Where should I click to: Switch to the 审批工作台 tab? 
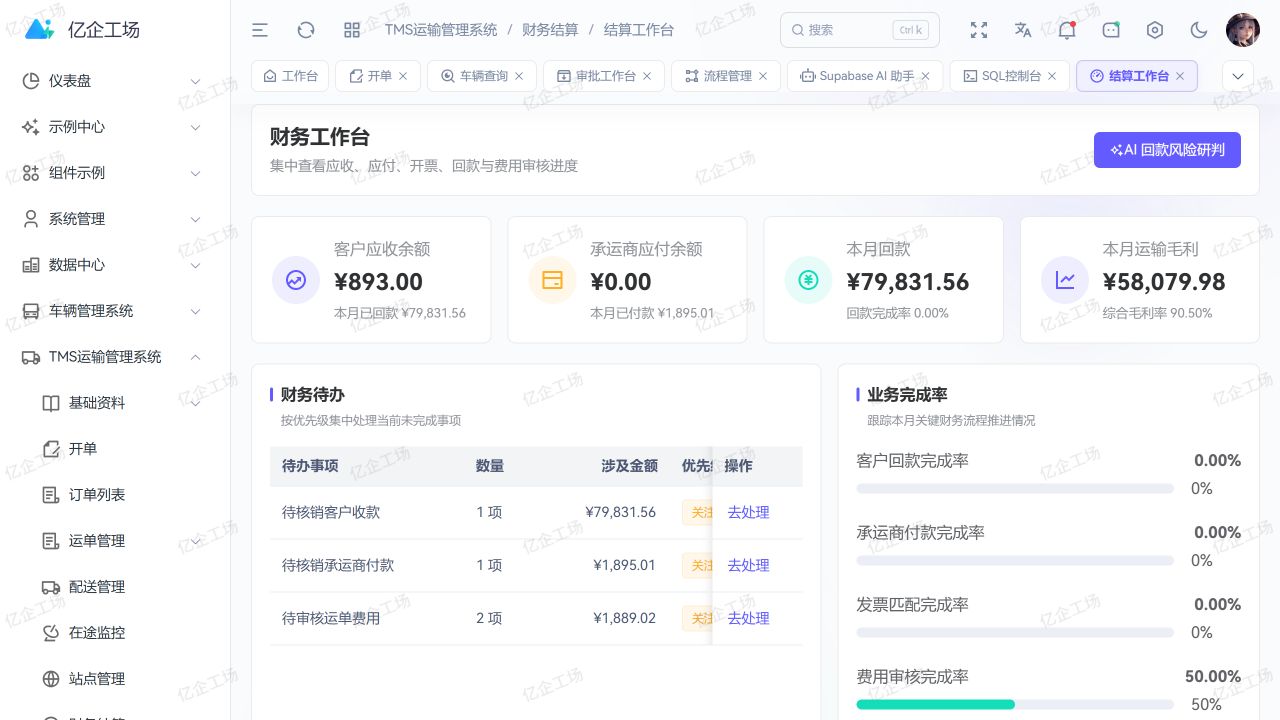[x=604, y=76]
